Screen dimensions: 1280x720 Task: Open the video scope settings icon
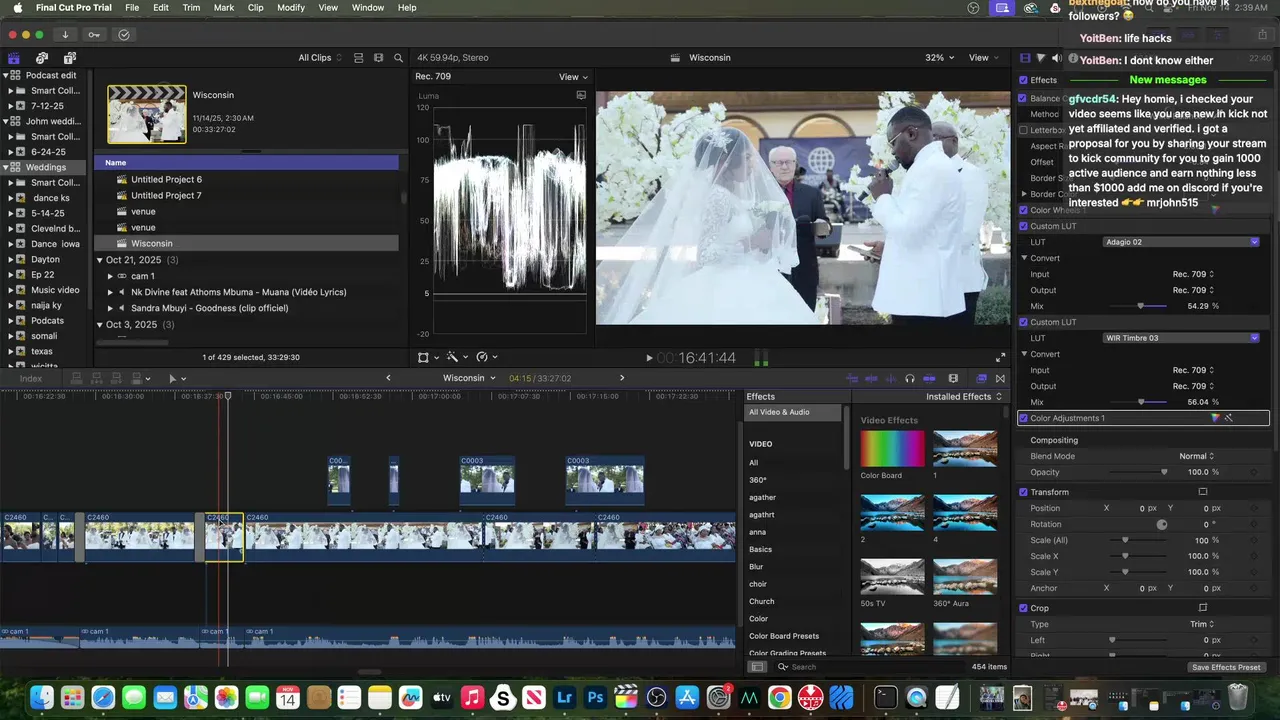pos(581,95)
